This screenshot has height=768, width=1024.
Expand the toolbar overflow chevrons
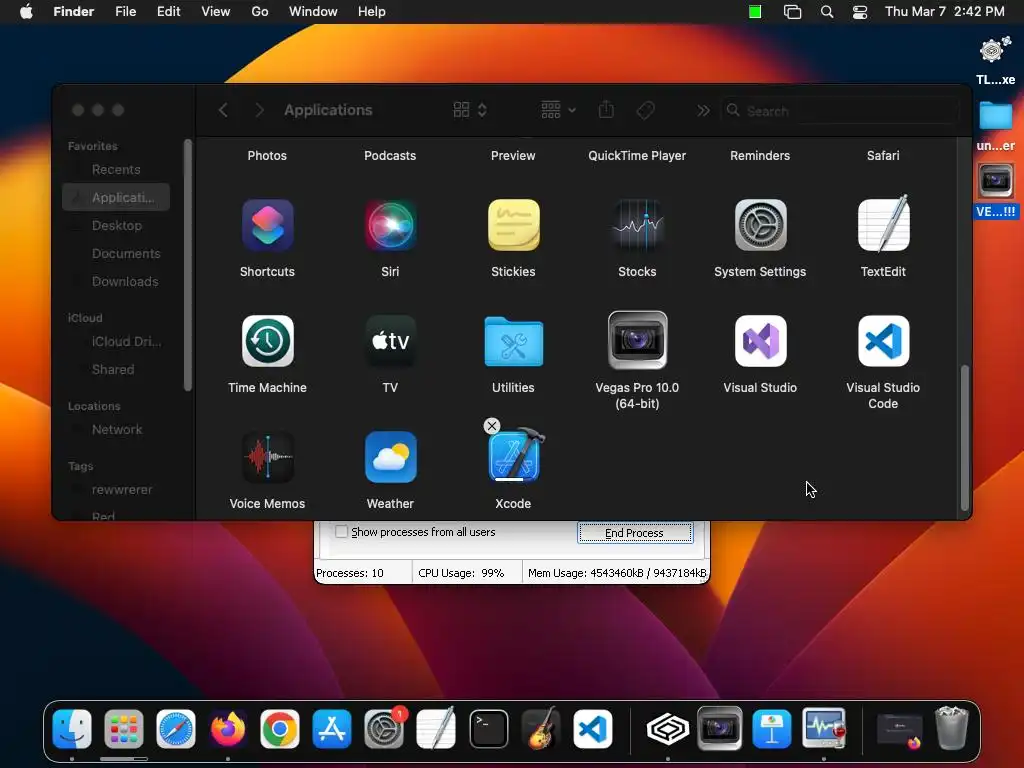pos(703,110)
